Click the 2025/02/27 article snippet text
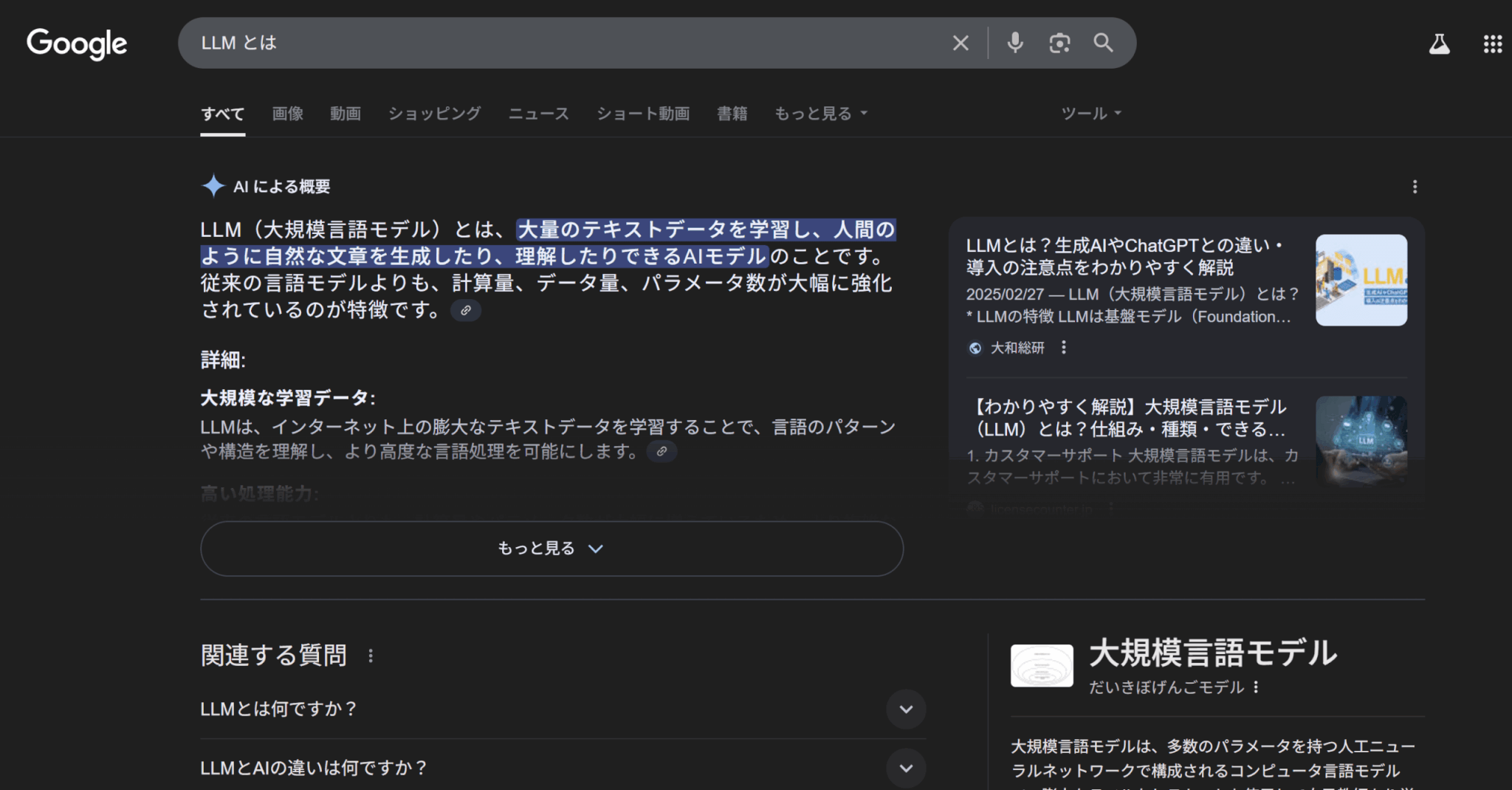This screenshot has width=1512, height=790. (1132, 306)
